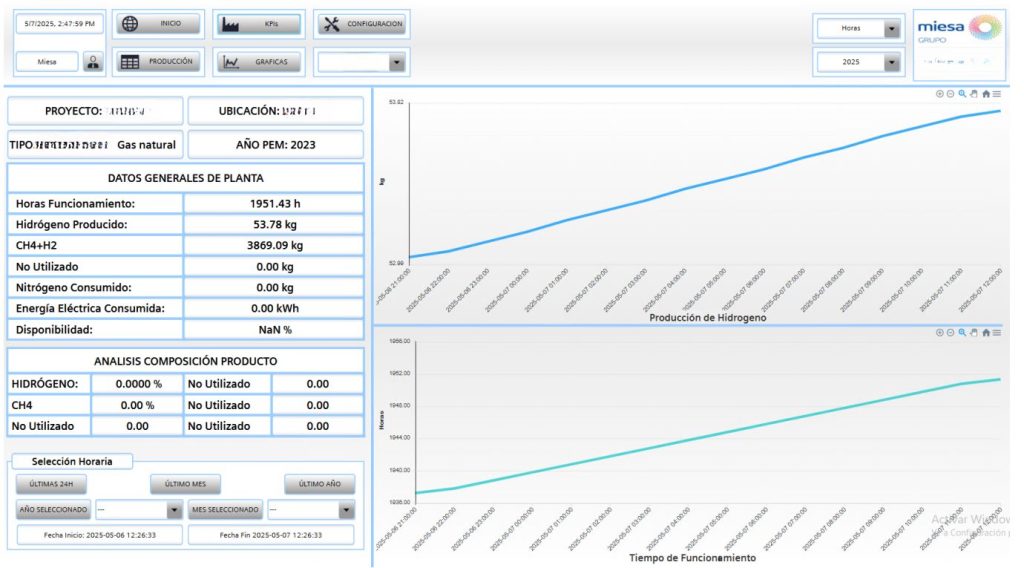Click the Producción de Hidrogeno chart title
This screenshot has width=1024, height=568.
[x=707, y=318]
